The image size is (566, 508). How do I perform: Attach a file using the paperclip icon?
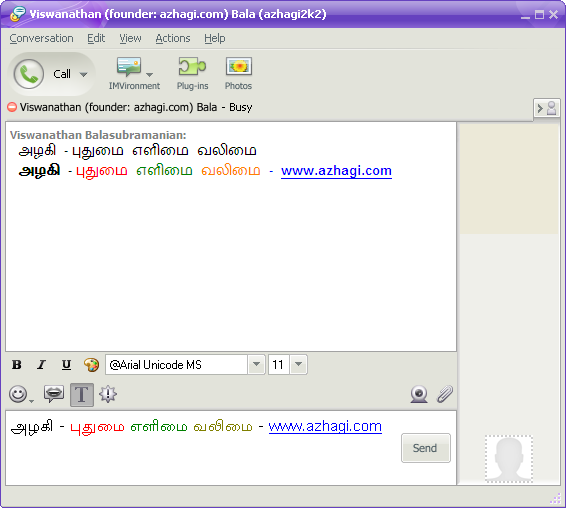pos(445,394)
